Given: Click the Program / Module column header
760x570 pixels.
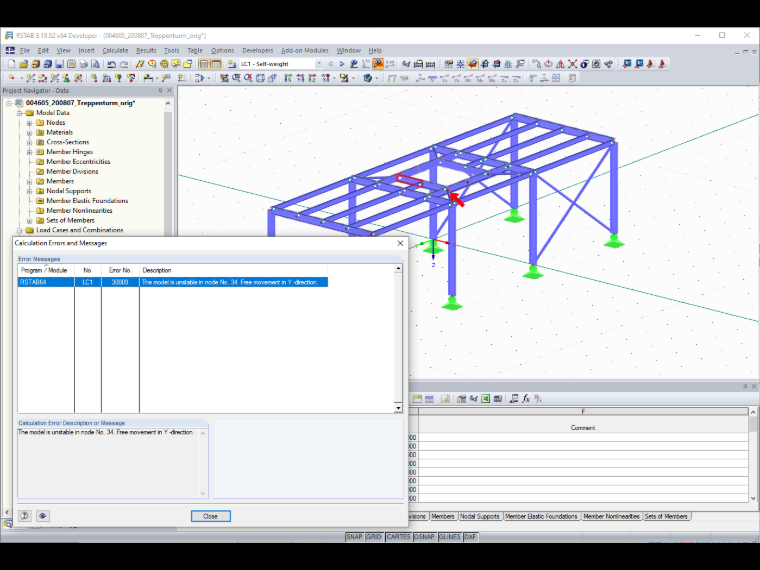Looking at the screenshot, I should tap(46, 270).
